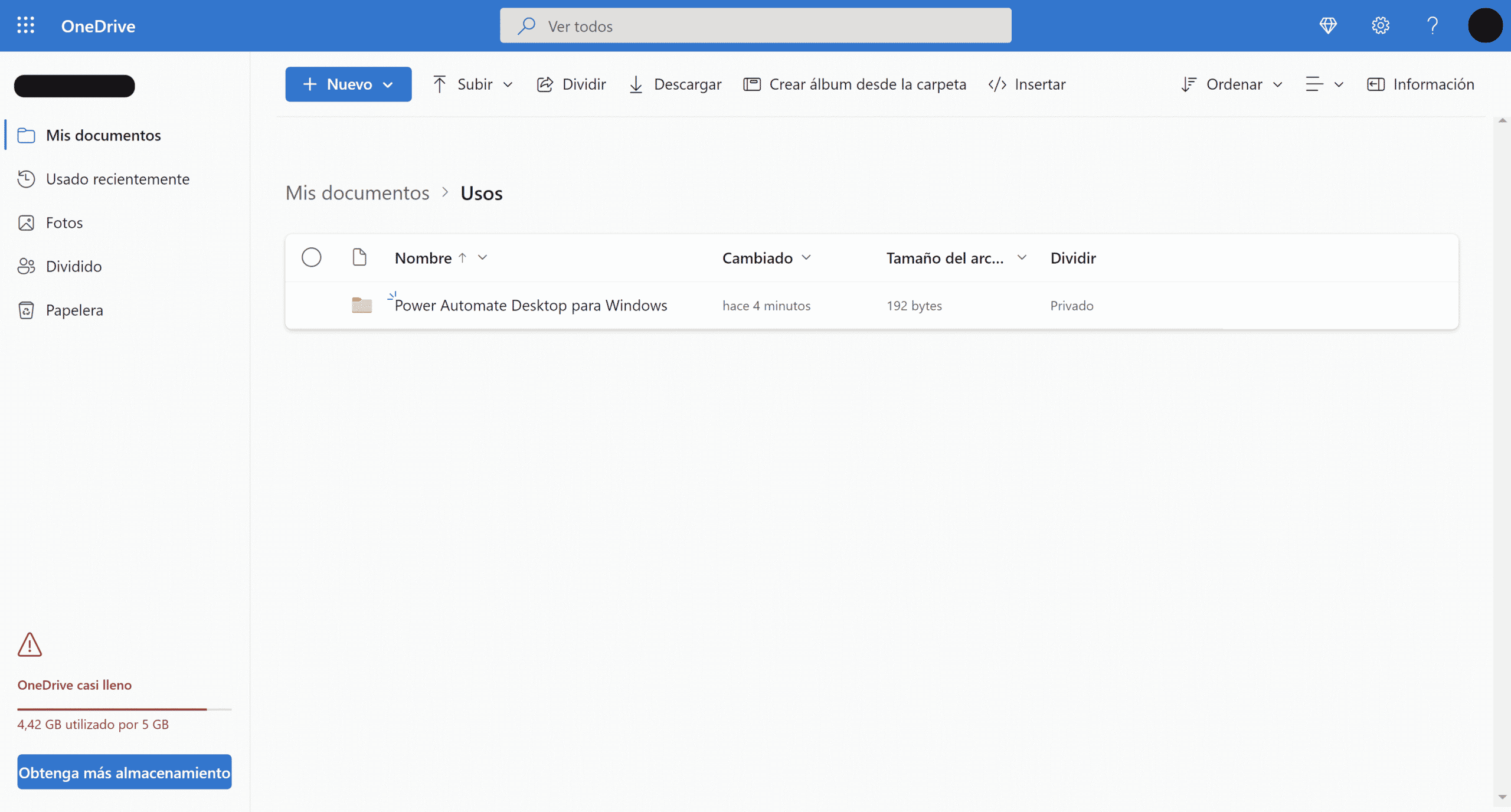
Task: Go to Mis documentos breadcrumb
Action: point(357,193)
